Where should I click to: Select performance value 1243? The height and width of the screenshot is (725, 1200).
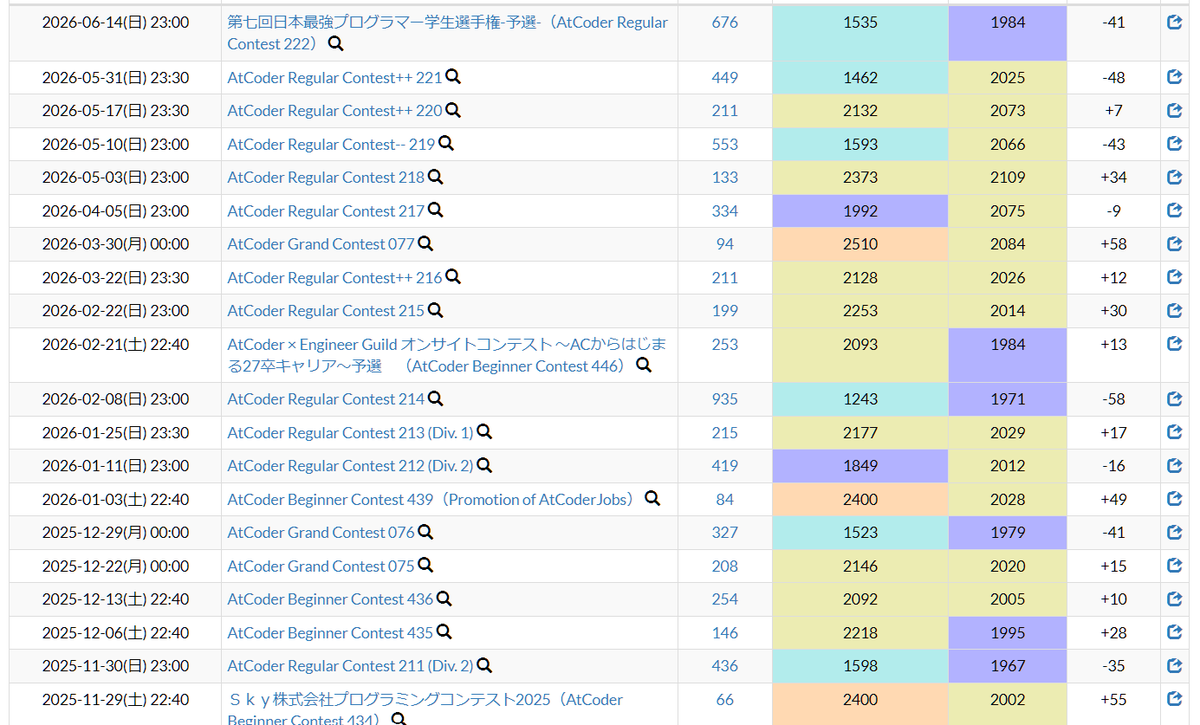tap(860, 399)
